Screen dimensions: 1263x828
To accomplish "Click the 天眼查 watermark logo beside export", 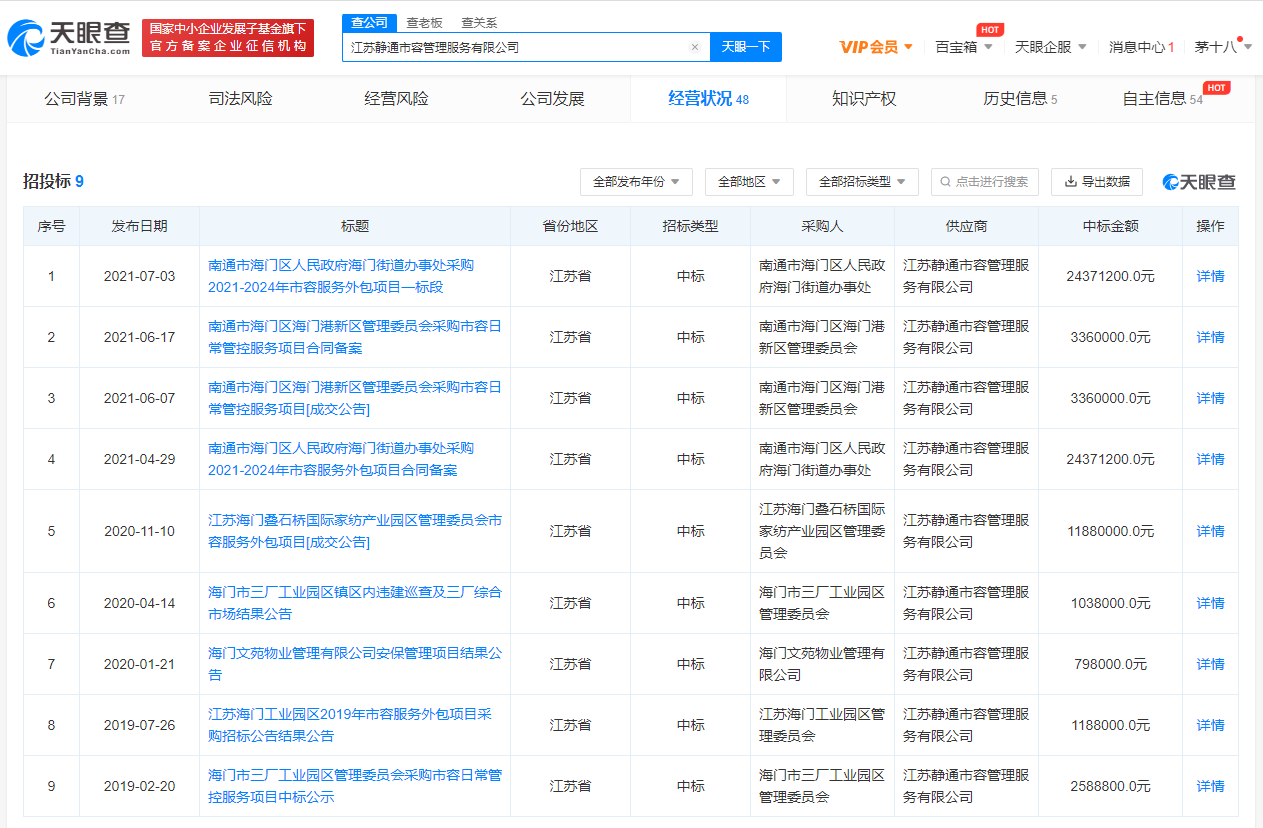I will pos(1199,182).
